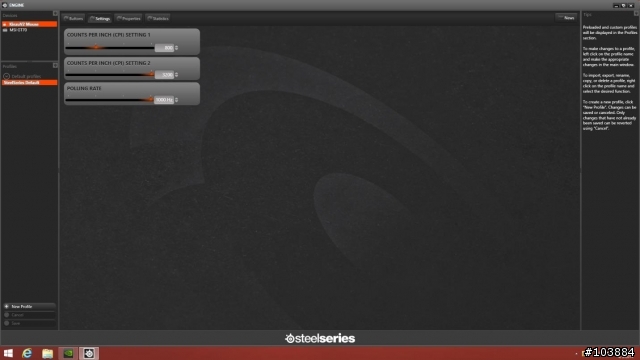Click the CPI Setting 2 stepper arrows

(177, 75)
